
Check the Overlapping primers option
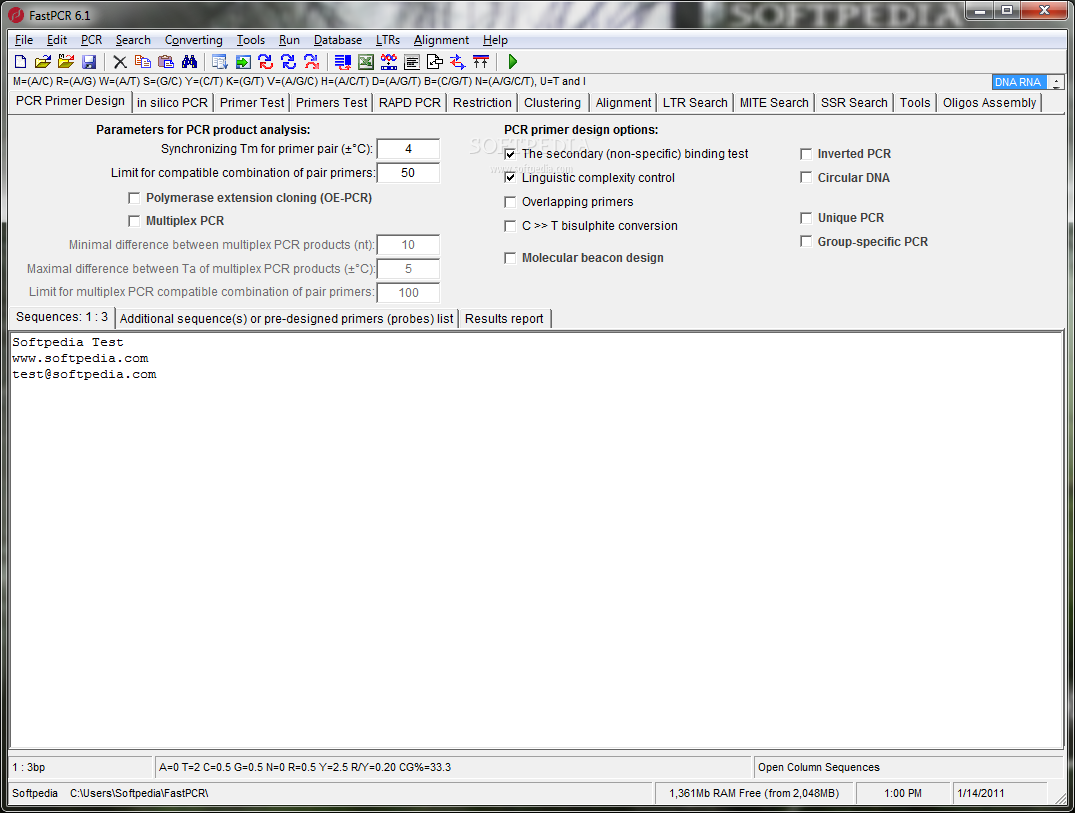click(510, 202)
